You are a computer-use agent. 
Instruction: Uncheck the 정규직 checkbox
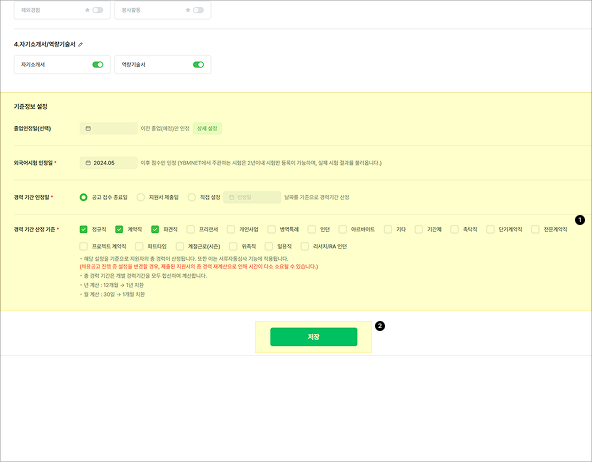(x=83, y=229)
